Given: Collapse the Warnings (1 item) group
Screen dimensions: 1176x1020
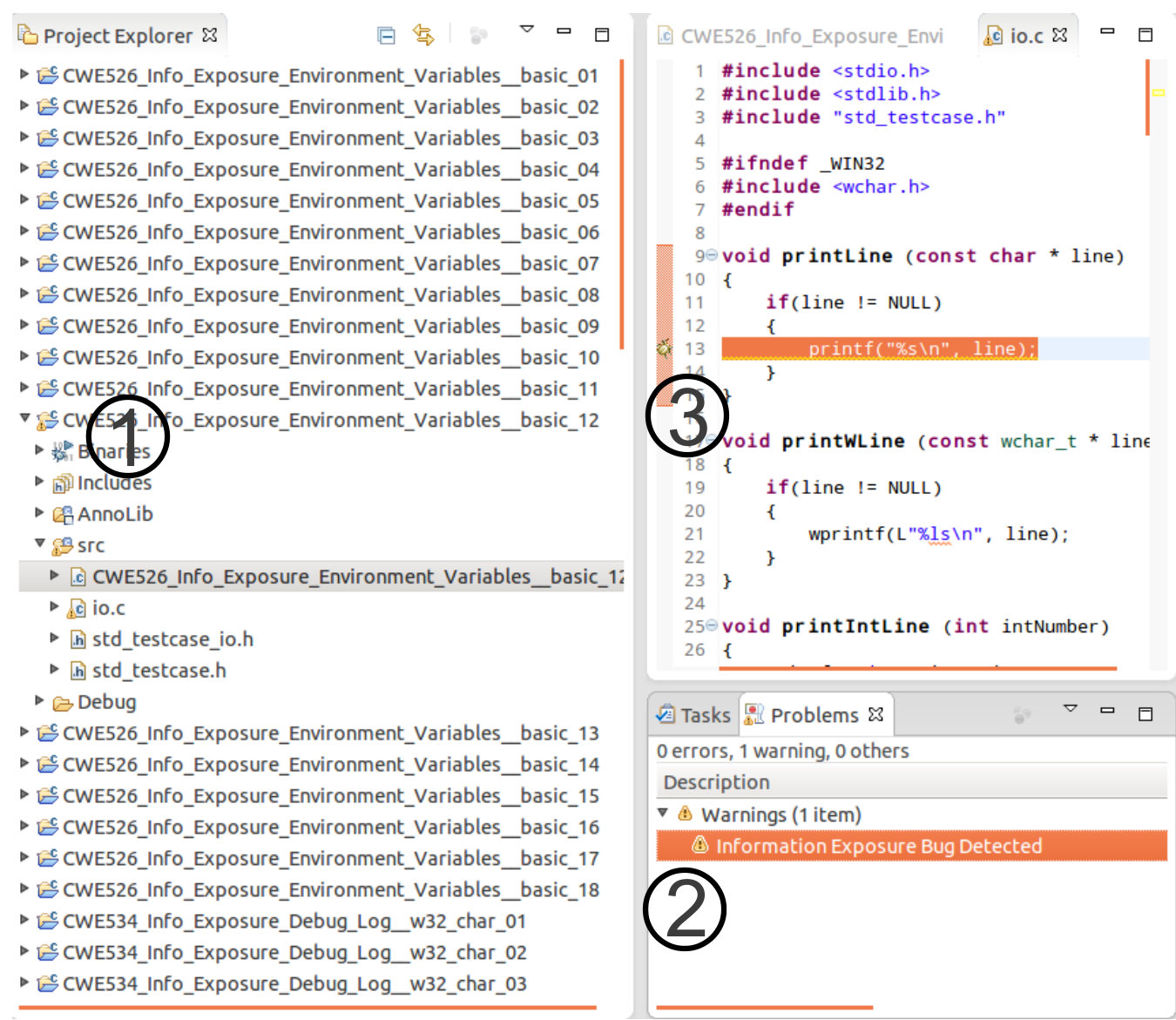Looking at the screenshot, I should coord(663,813).
